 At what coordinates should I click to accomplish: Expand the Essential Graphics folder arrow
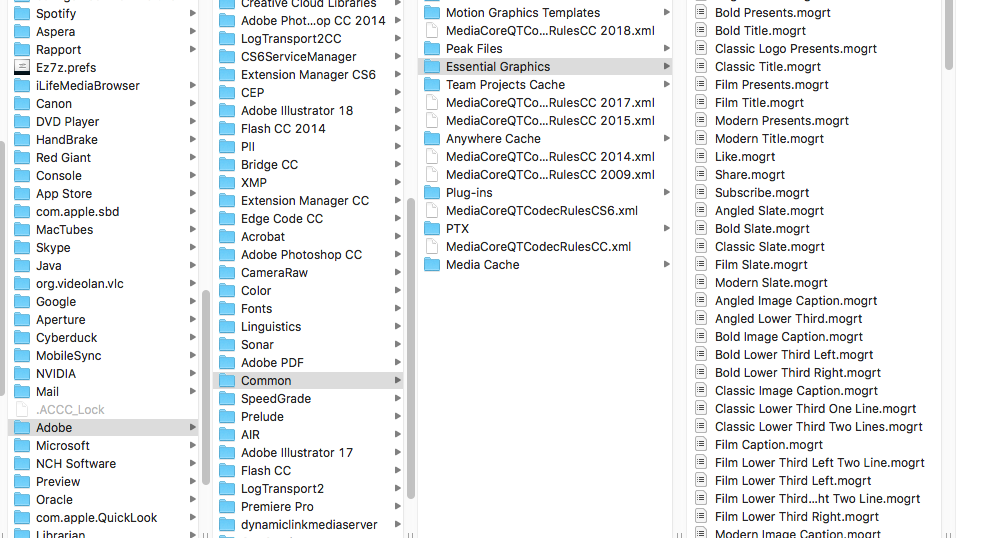pos(666,67)
